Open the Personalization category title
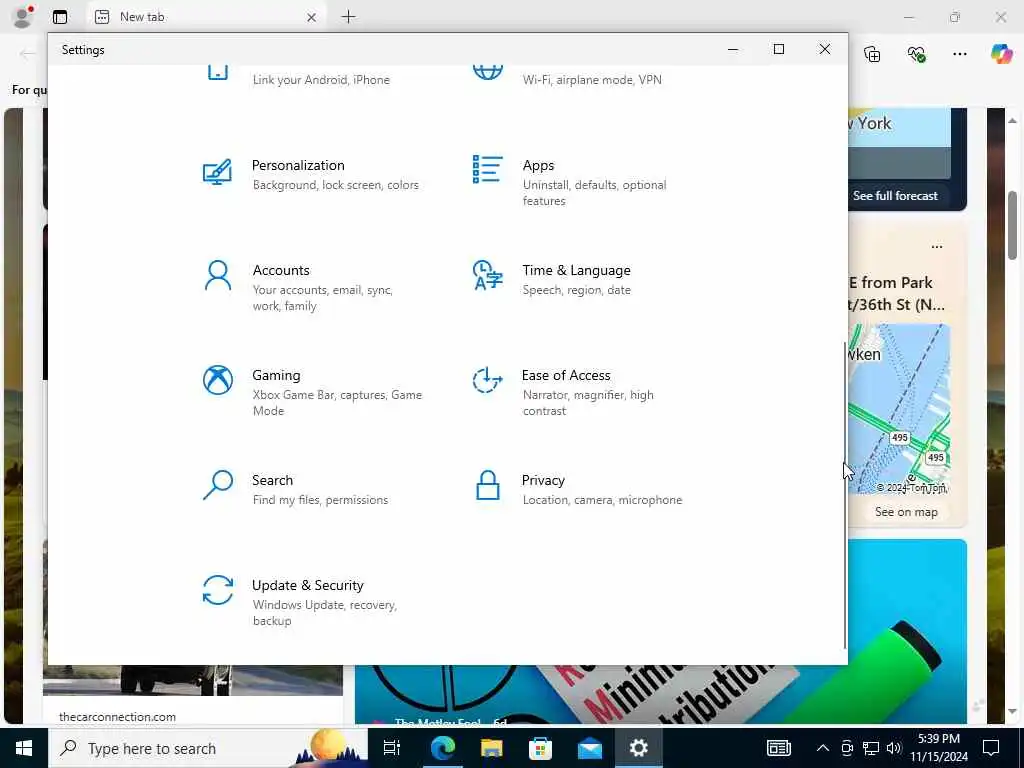 298,165
